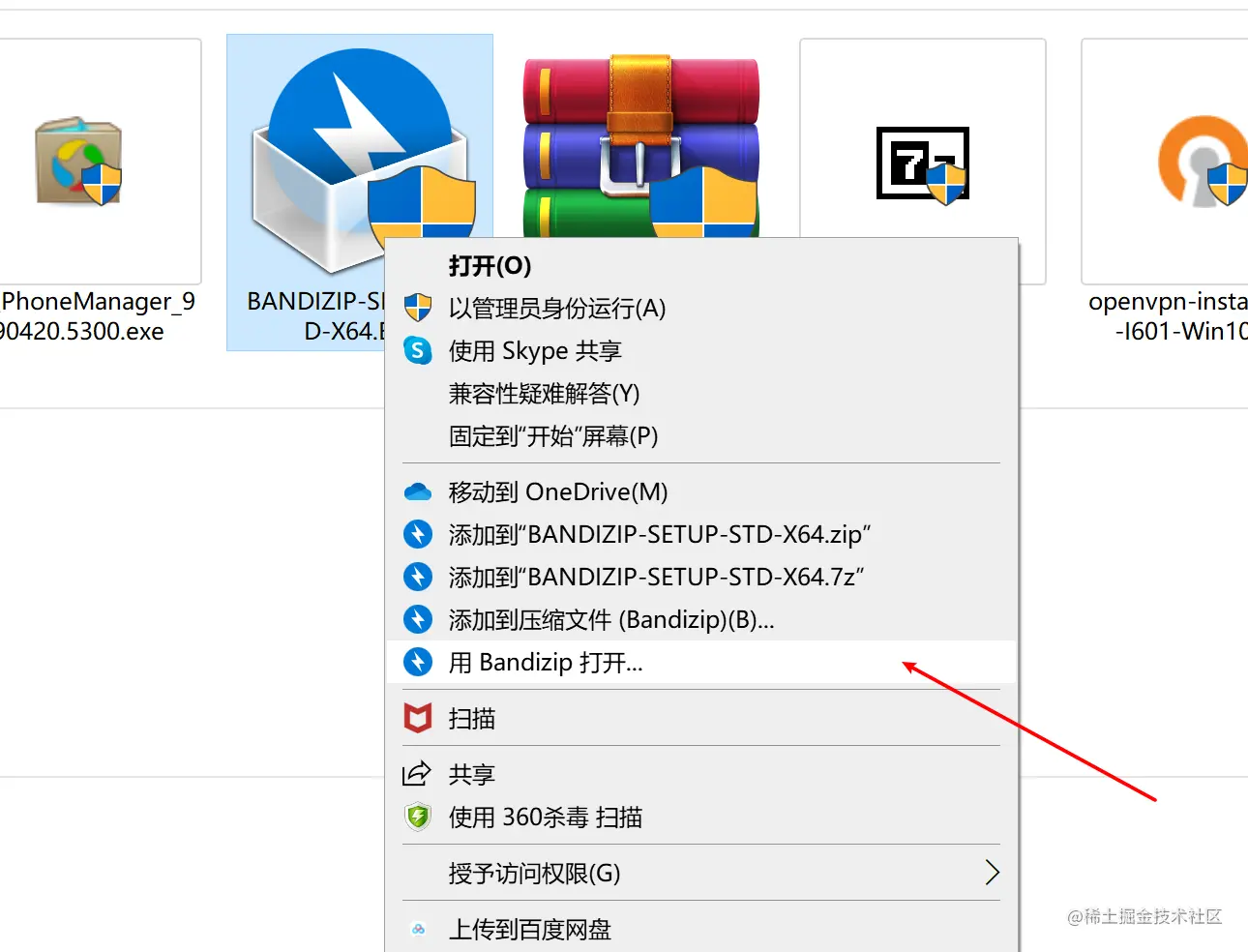
Task: Click the Baidu Netdisk icon
Action: click(x=418, y=930)
